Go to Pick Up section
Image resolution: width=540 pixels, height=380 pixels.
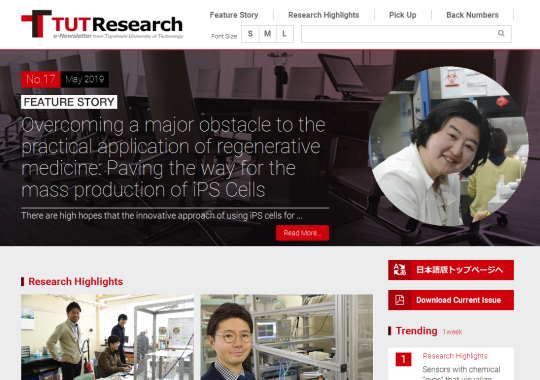click(x=403, y=15)
